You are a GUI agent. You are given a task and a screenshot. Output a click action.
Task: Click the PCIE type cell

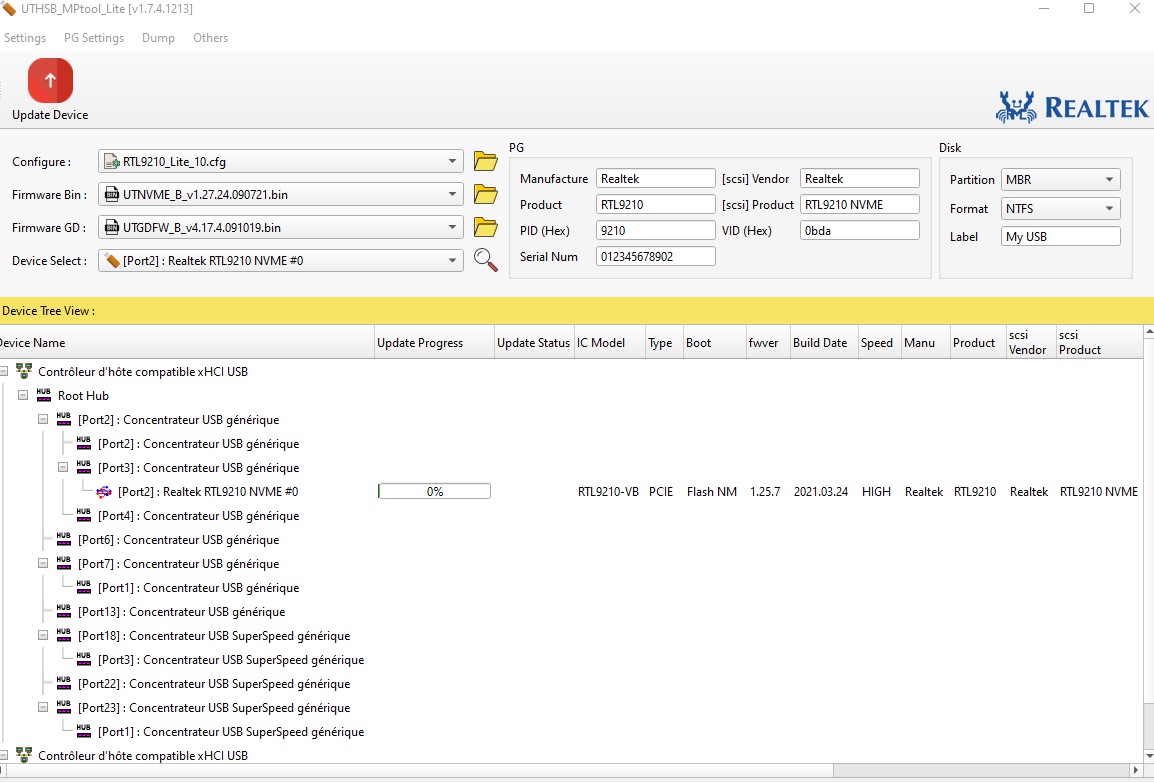coord(661,491)
